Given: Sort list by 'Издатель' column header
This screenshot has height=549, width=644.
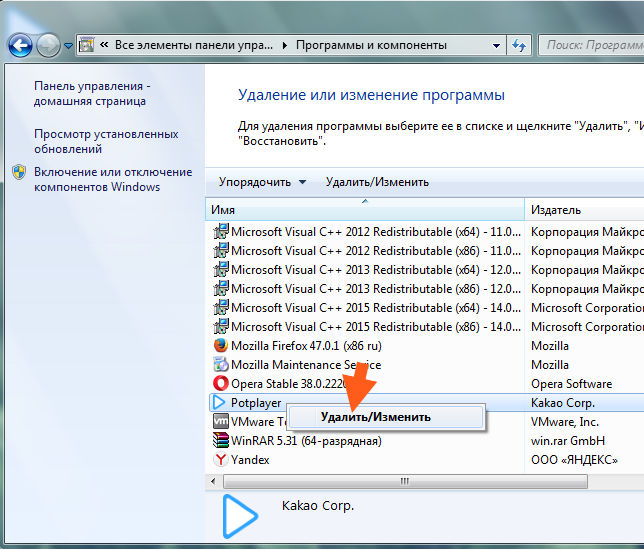Looking at the screenshot, I should pos(584,209).
